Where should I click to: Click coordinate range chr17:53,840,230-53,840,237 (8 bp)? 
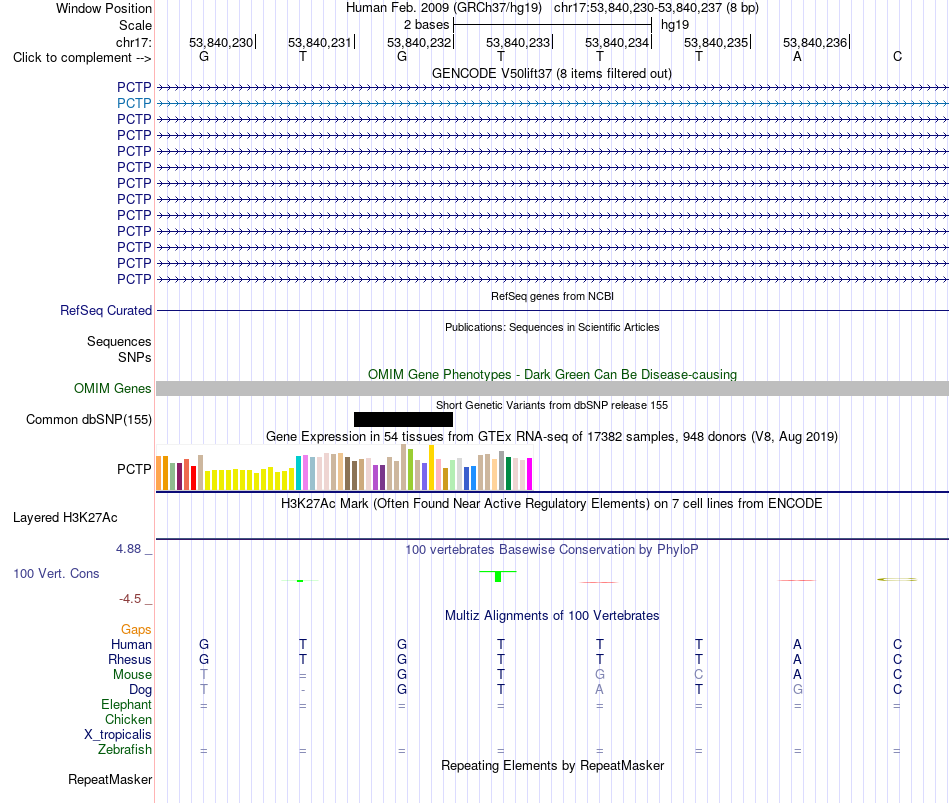[656, 8]
